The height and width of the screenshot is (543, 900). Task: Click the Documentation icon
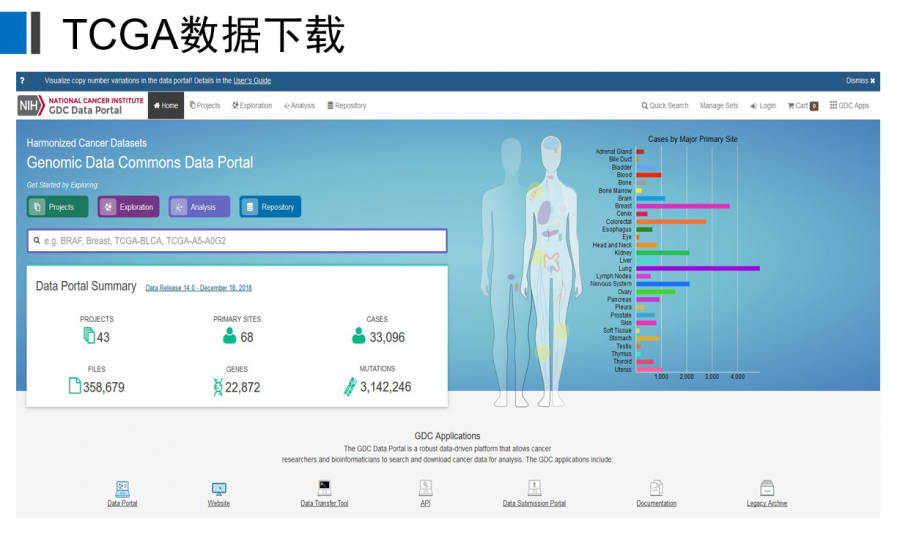657,488
